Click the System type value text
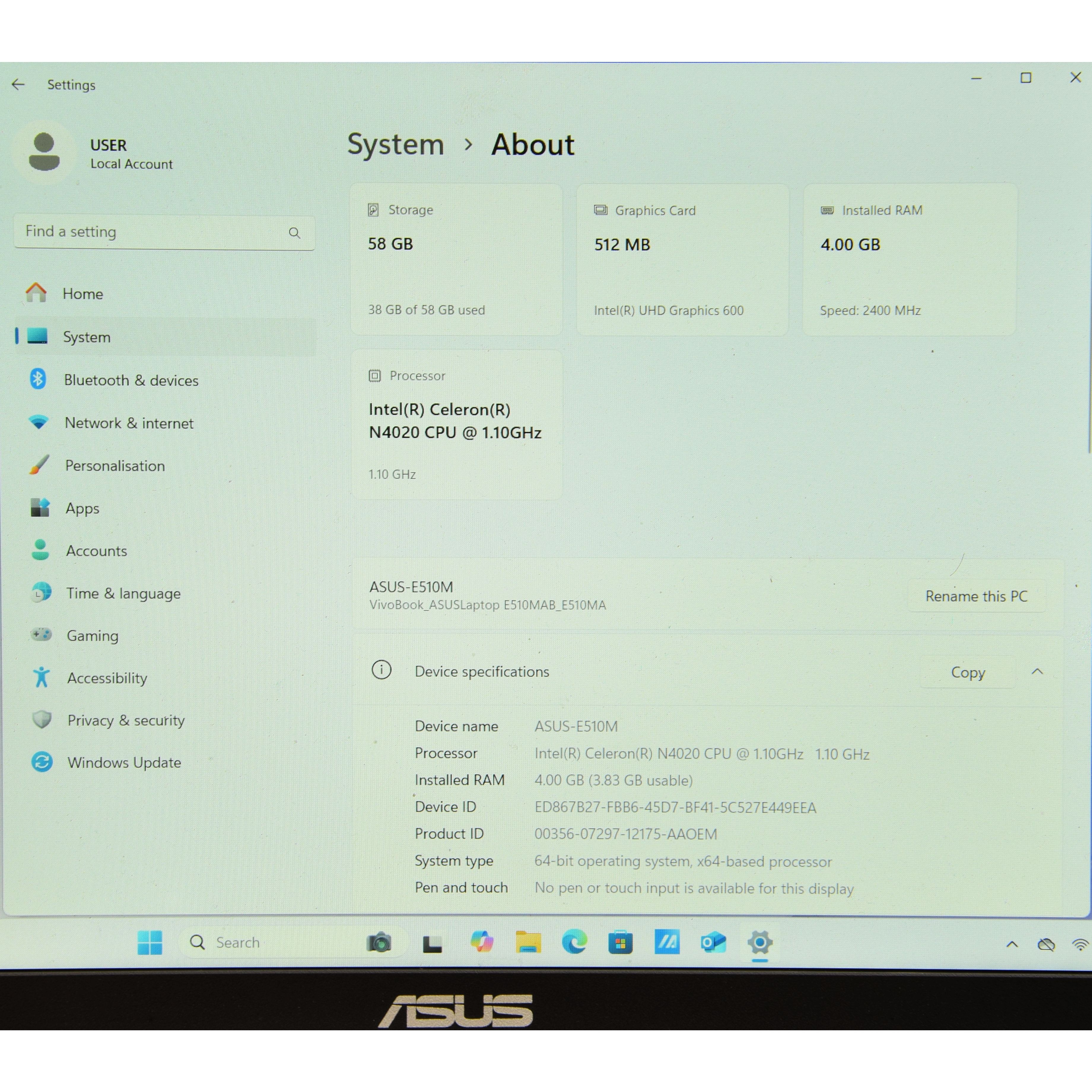Screen dimensions: 1092x1092 [x=683, y=861]
